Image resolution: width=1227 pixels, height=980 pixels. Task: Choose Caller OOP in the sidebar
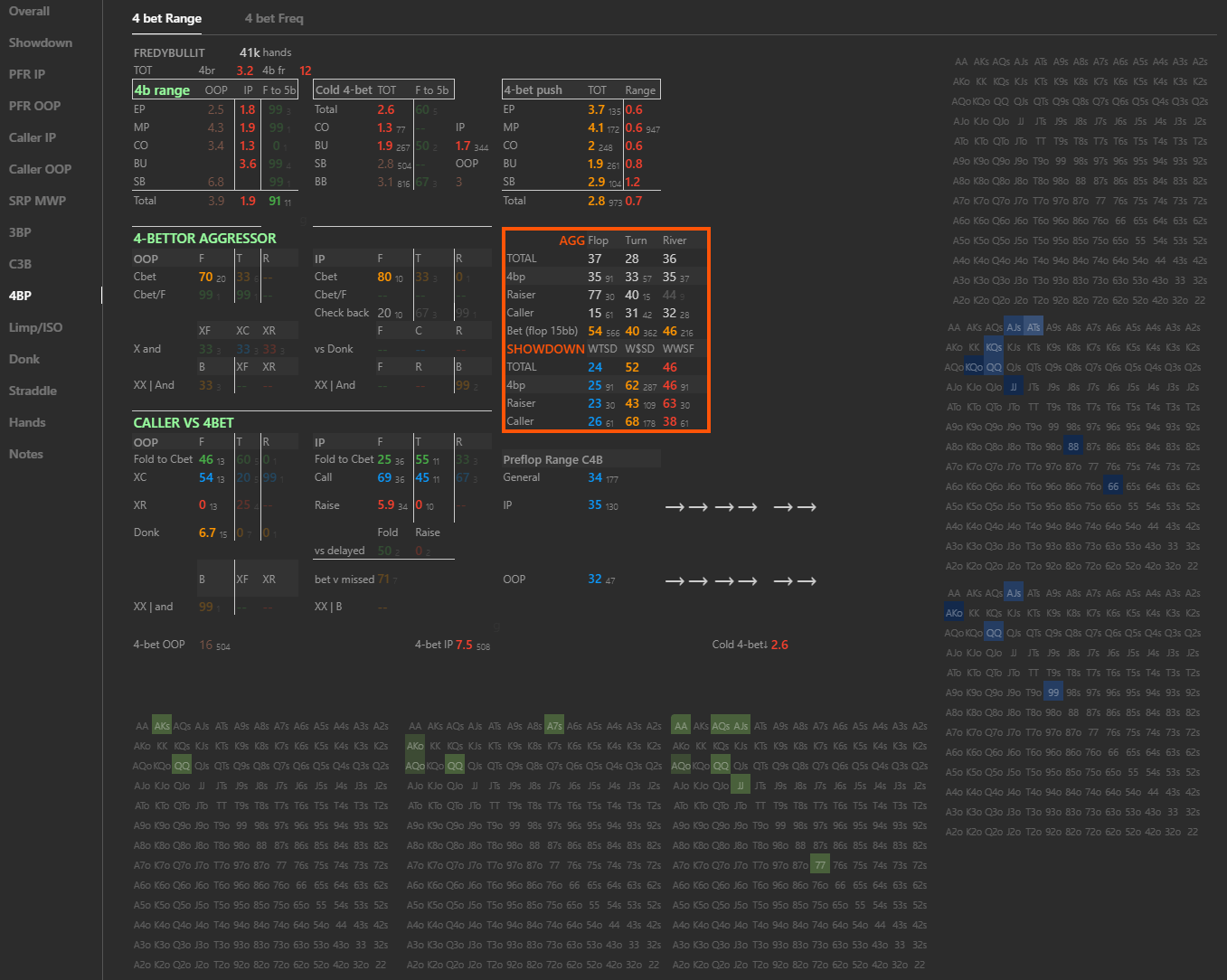pos(40,169)
